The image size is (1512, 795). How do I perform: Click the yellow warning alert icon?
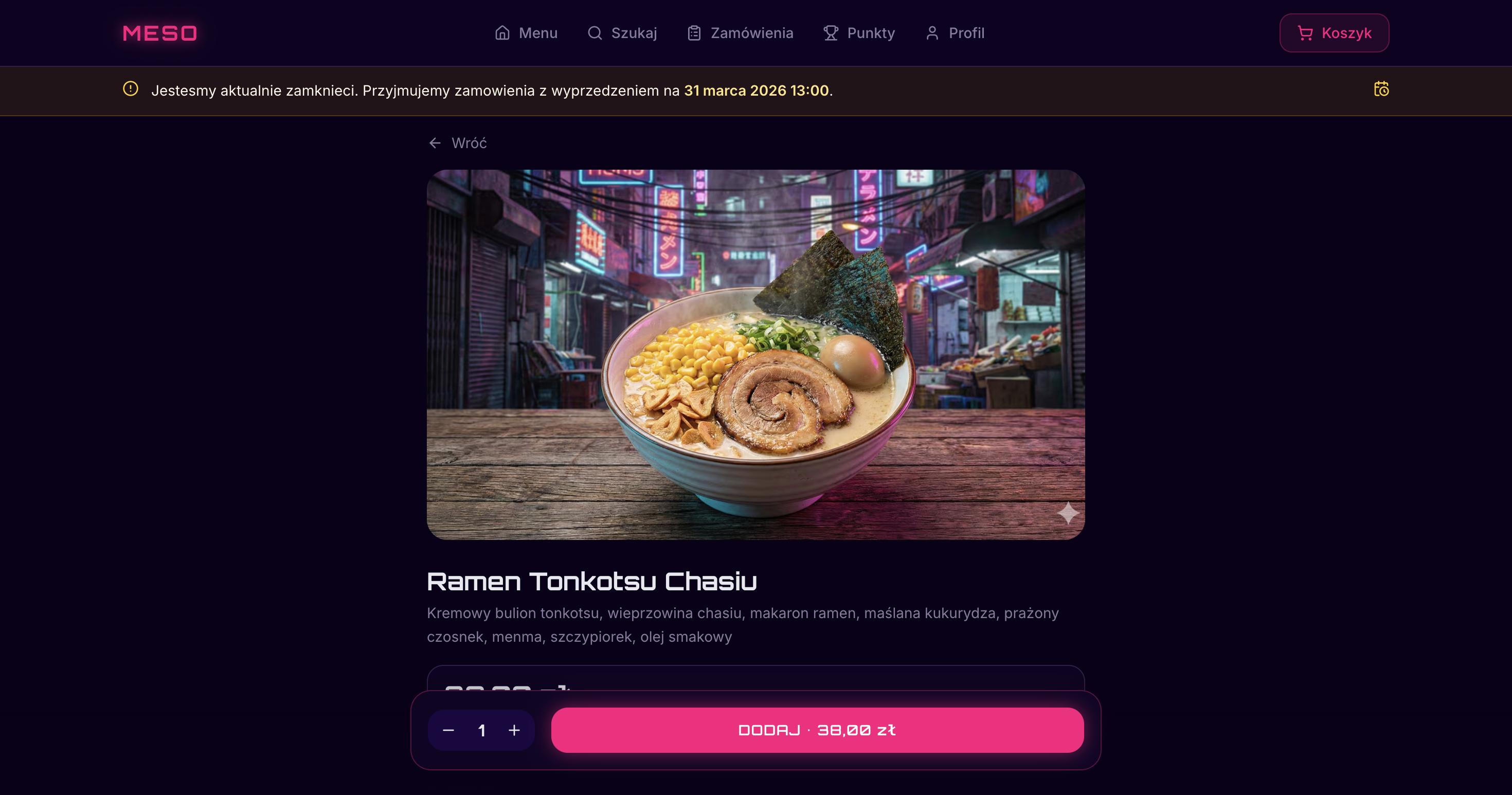click(130, 88)
